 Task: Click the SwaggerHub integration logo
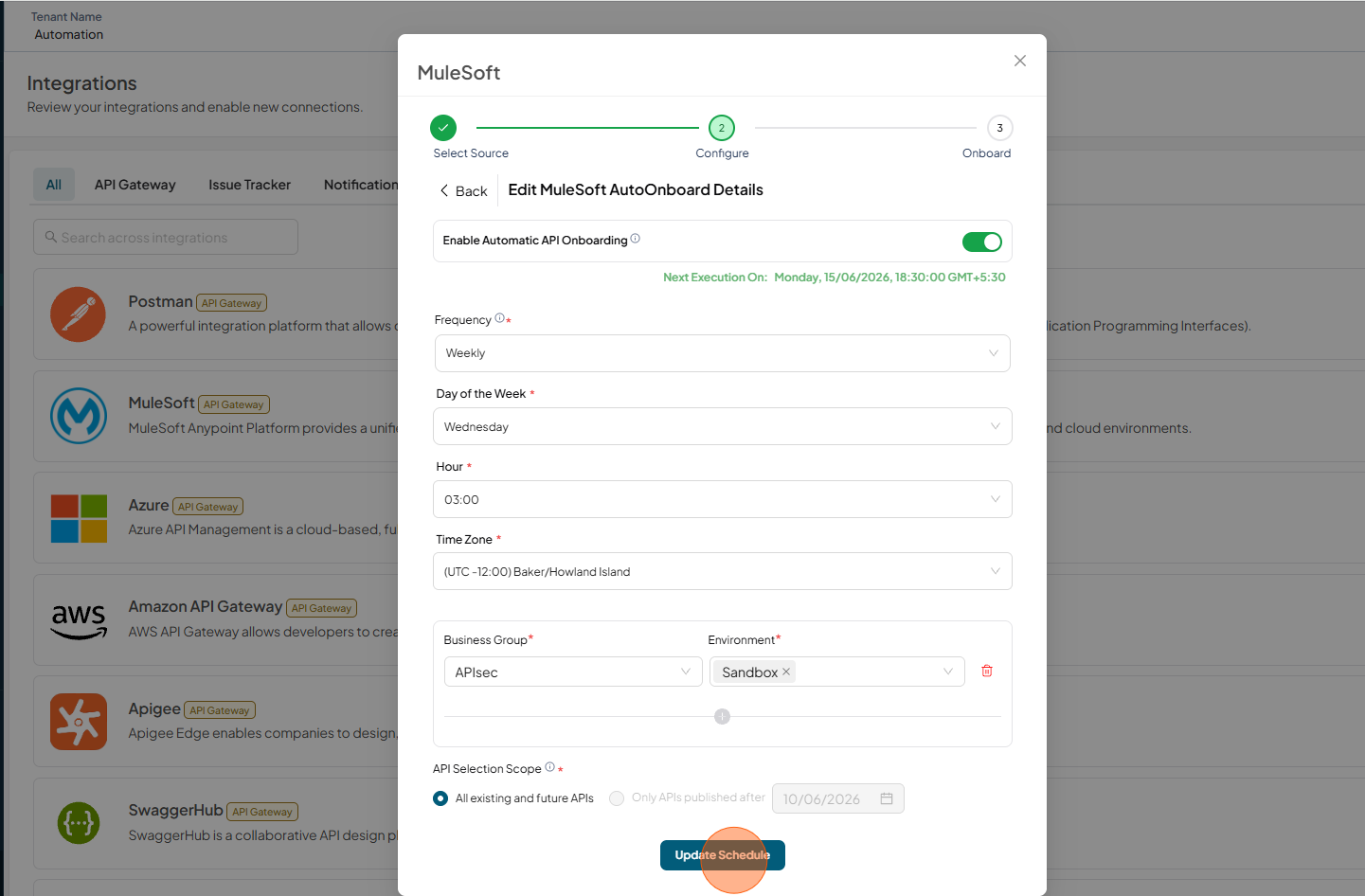tap(78, 823)
